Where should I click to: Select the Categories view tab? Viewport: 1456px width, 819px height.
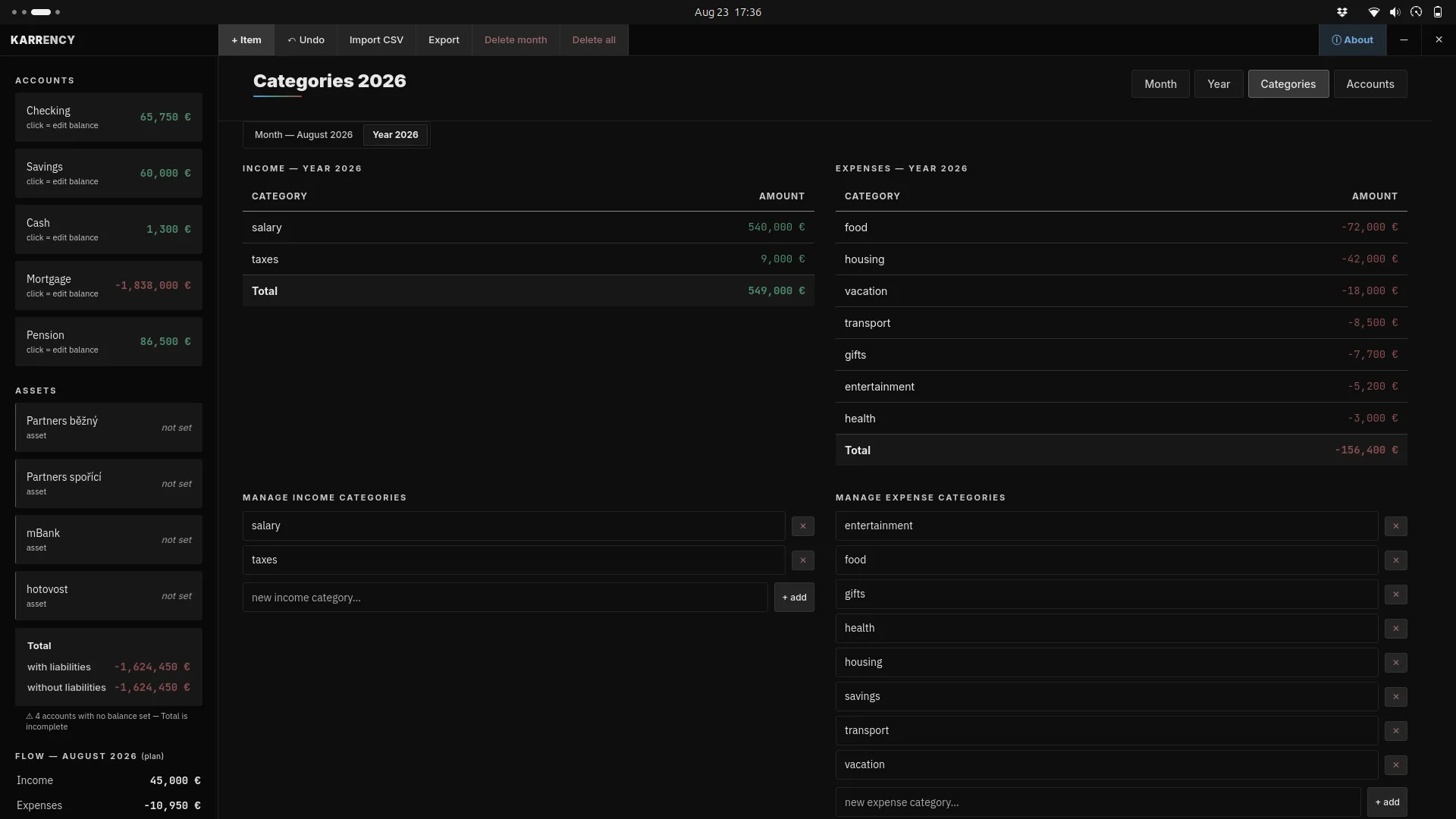pyautogui.click(x=1288, y=84)
